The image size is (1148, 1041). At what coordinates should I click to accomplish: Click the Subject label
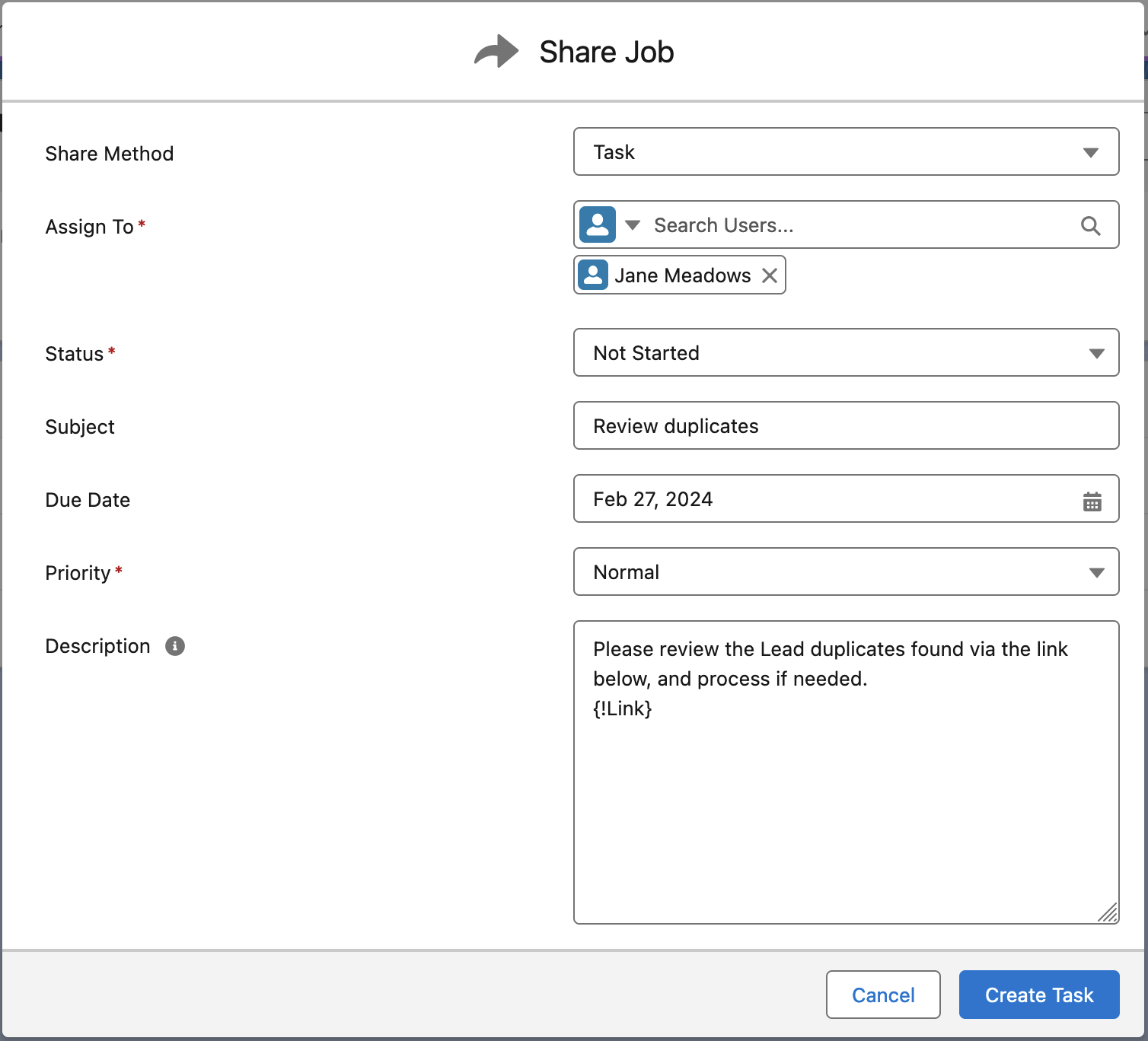pos(80,427)
